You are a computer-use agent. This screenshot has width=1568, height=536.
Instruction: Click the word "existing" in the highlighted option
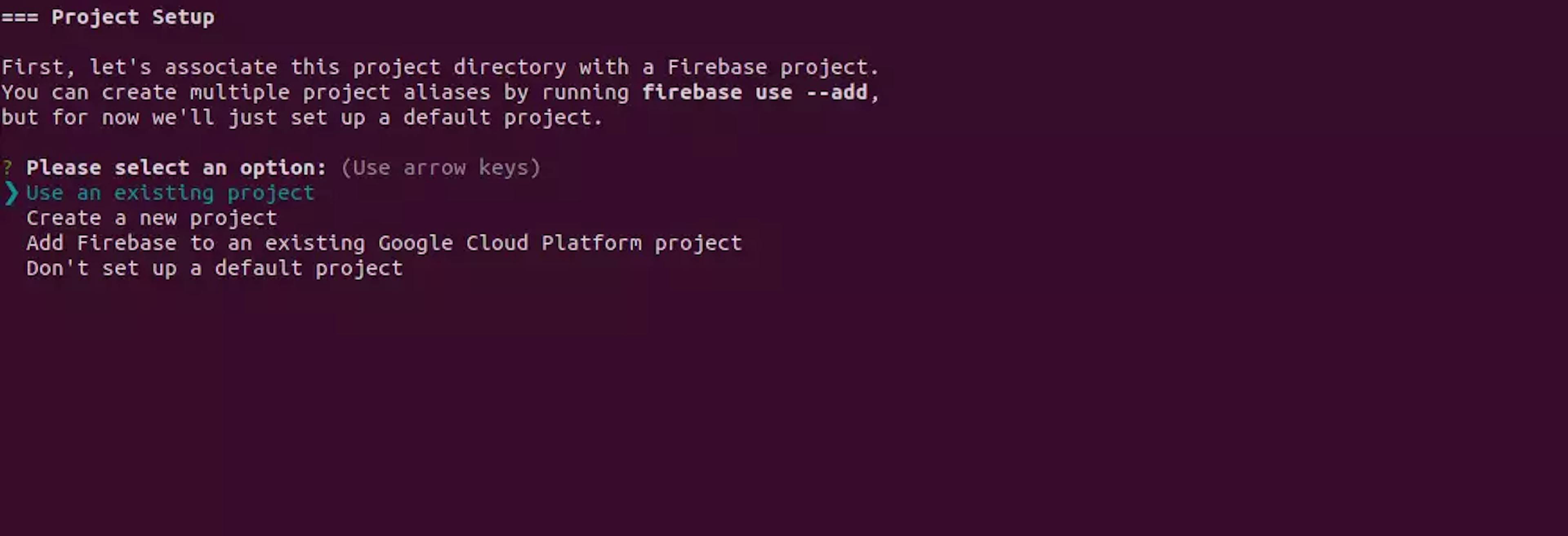(164, 193)
